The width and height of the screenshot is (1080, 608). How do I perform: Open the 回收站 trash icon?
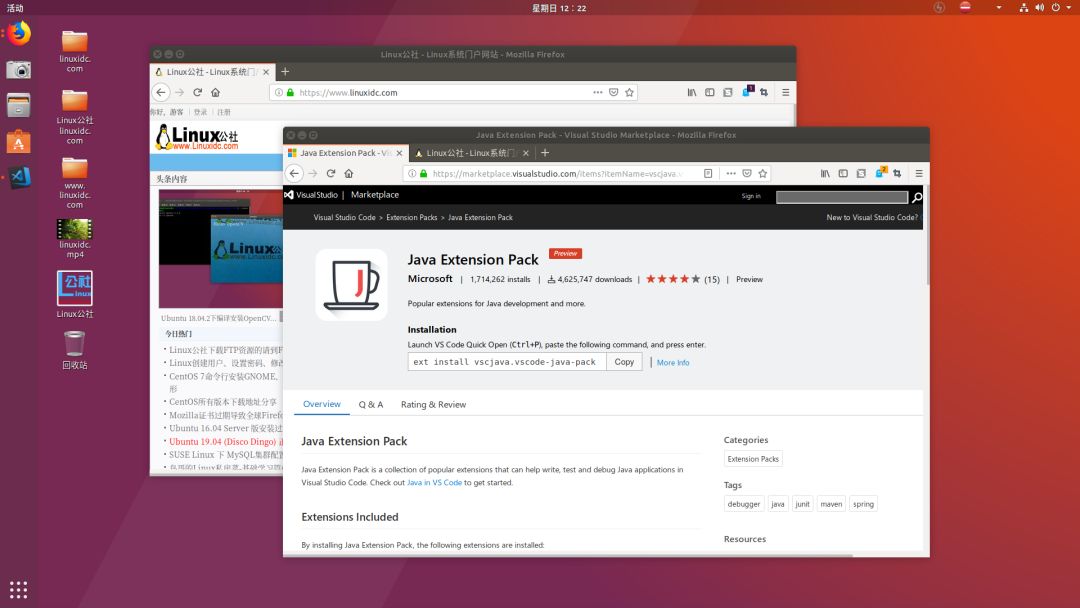[x=74, y=350]
